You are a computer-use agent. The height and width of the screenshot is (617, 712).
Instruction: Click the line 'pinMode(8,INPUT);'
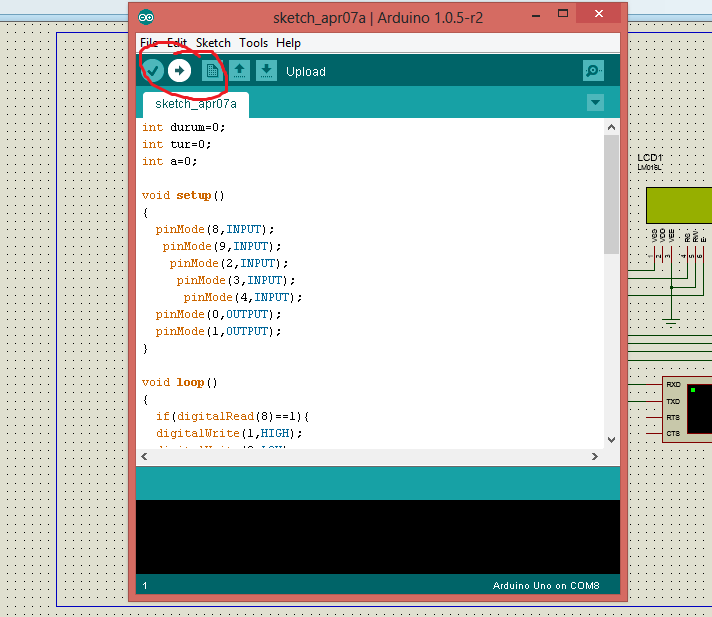(x=215, y=230)
